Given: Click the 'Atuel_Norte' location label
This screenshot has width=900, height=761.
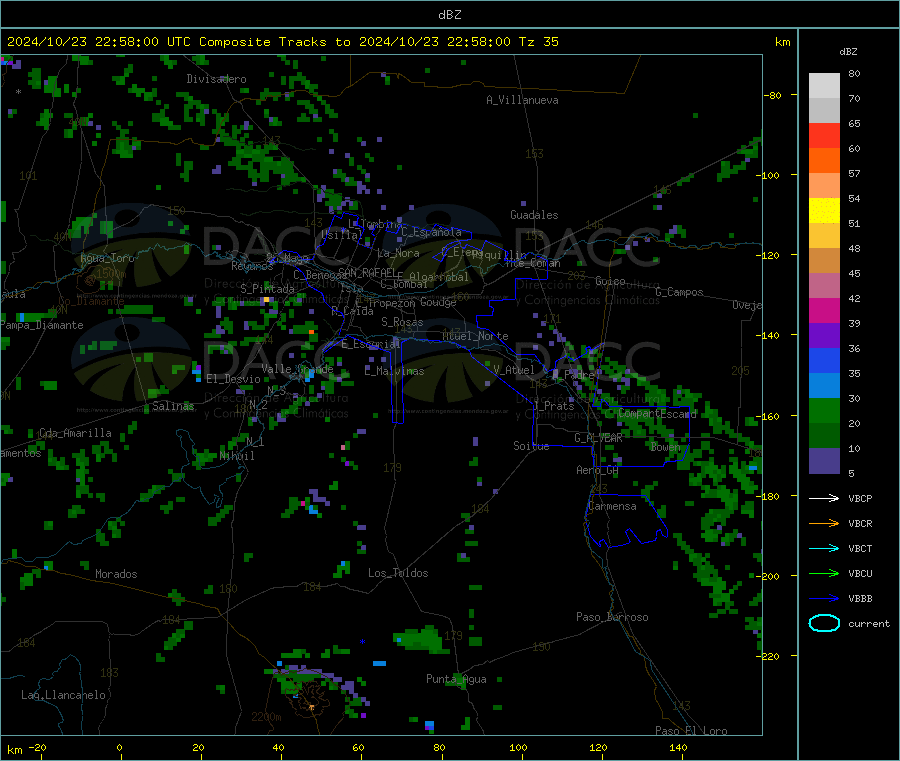Looking at the screenshot, I should 475,336.
